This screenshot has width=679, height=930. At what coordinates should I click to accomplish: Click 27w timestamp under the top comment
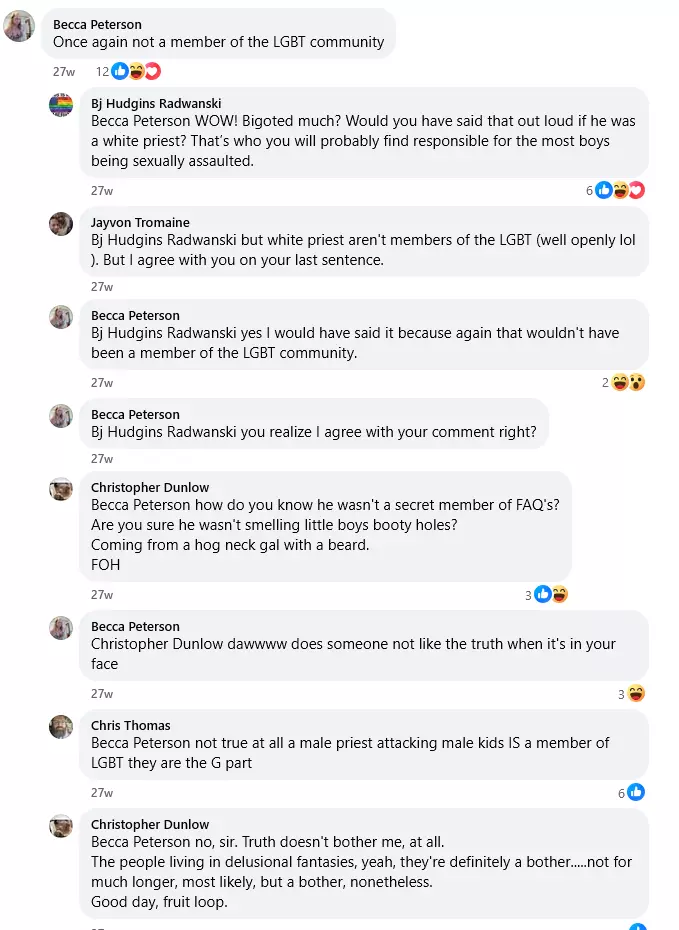tap(64, 71)
